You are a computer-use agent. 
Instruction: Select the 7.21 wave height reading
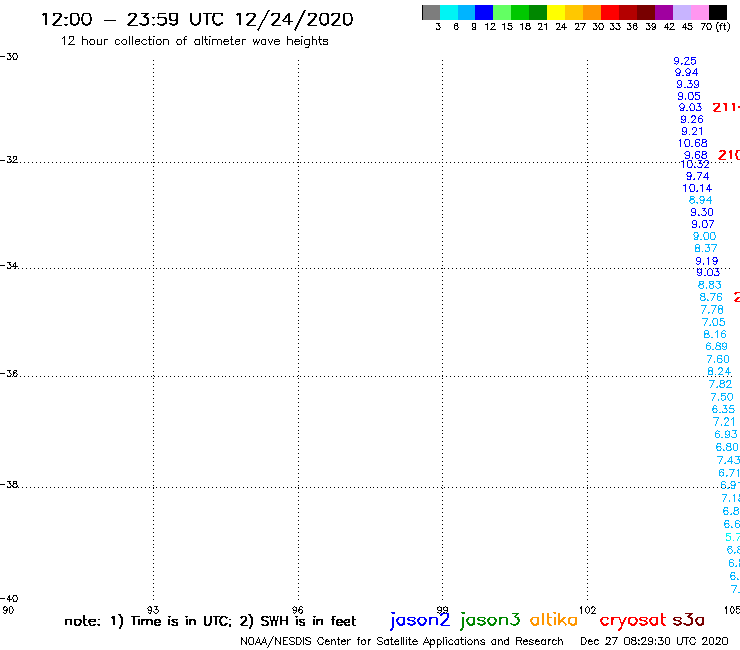[724, 422]
